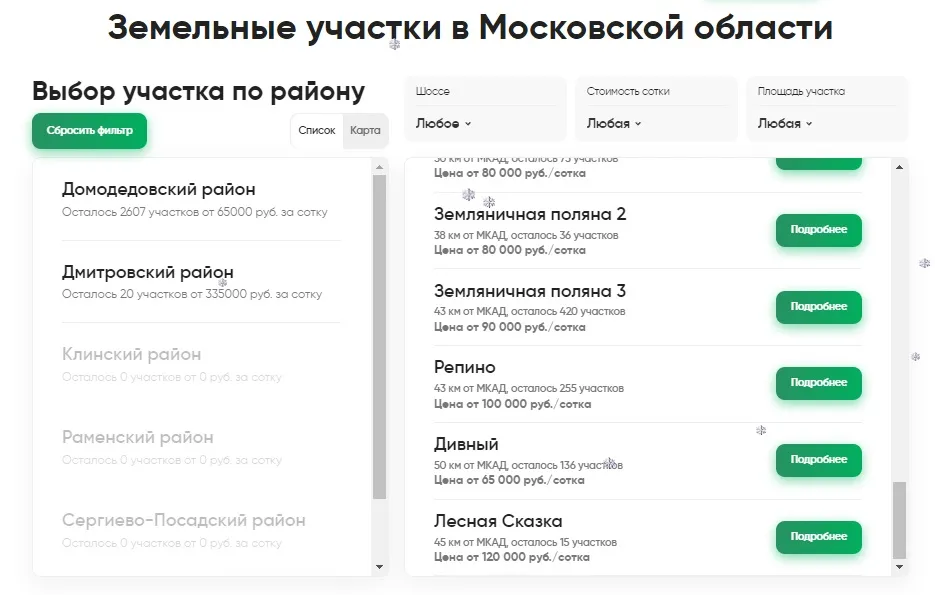Screen dimensions: 935x595
Task: Click Подробнее next to Репино
Action: 818,383
